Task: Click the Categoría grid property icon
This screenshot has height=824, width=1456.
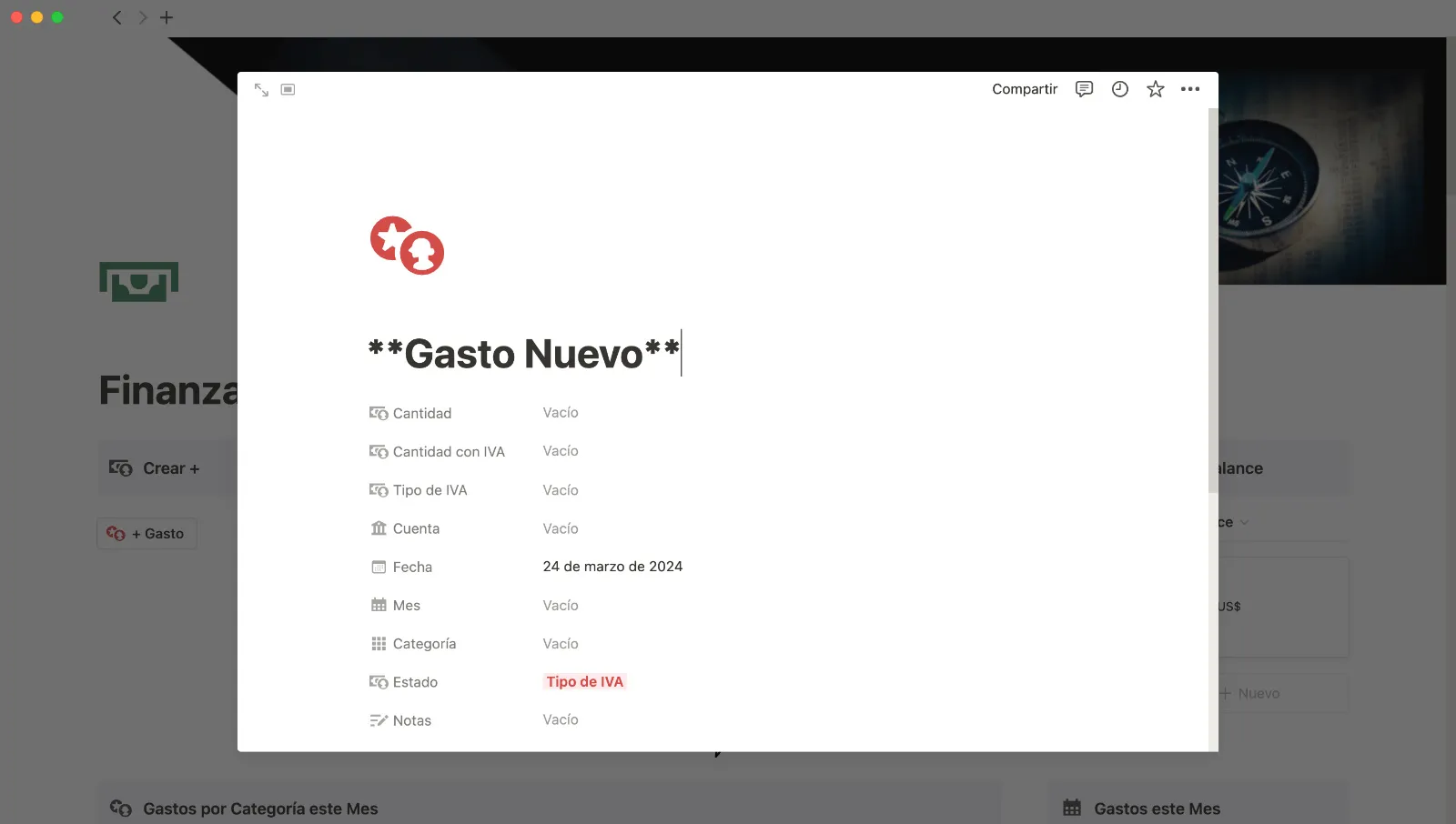Action: (379, 644)
